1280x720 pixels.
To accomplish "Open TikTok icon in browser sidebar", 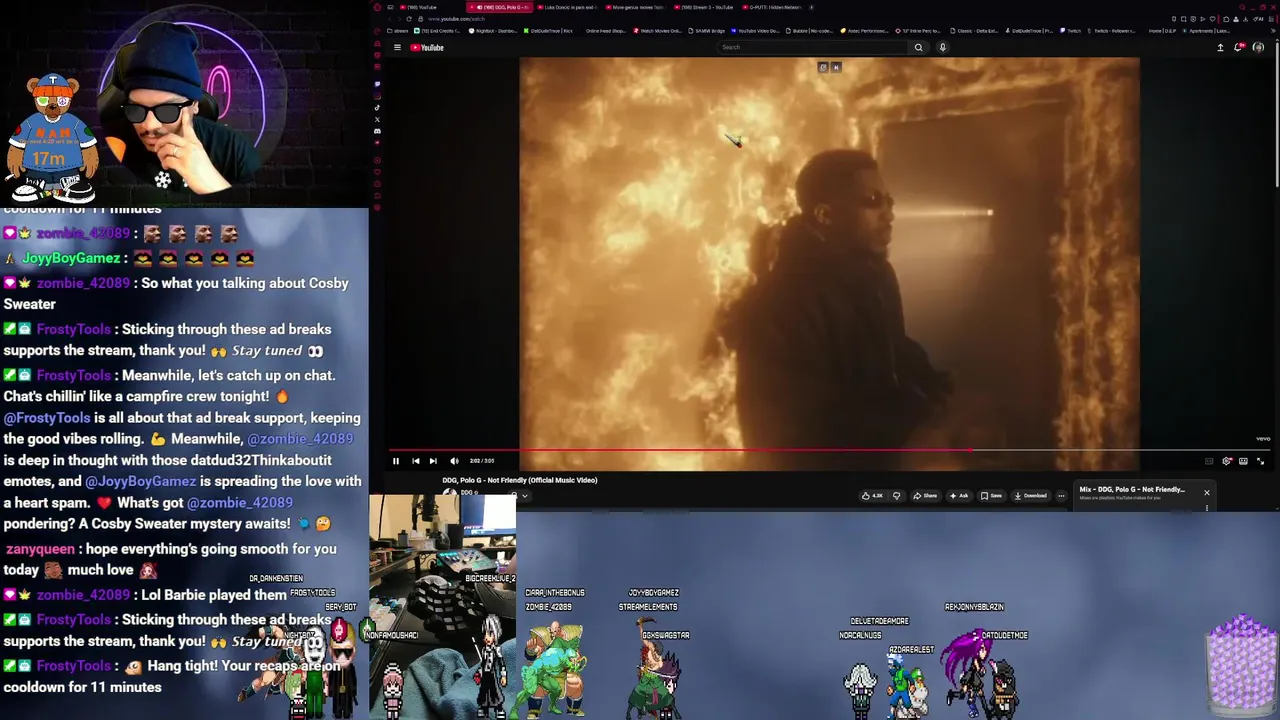I will coord(377,107).
